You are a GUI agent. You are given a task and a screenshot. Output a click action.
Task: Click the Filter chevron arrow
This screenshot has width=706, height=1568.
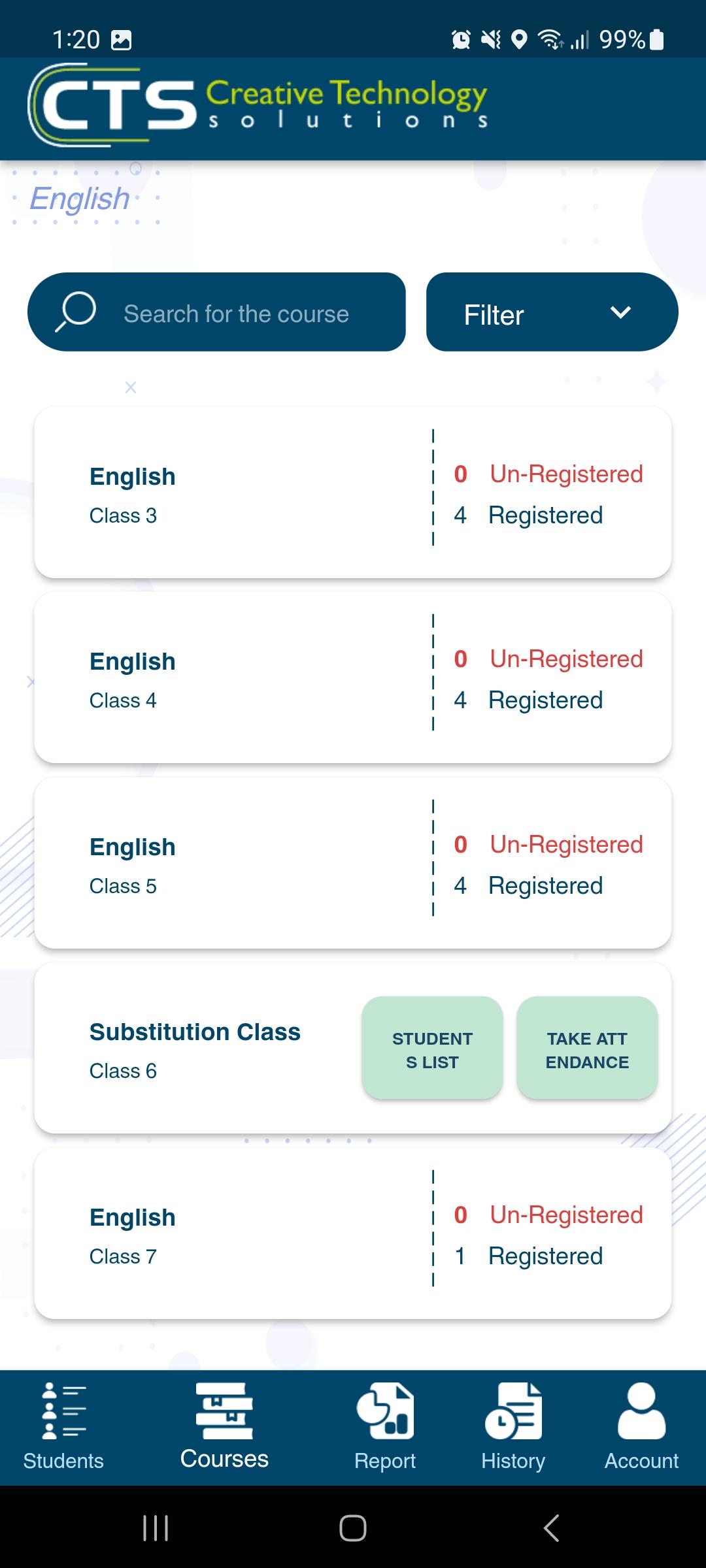620,312
